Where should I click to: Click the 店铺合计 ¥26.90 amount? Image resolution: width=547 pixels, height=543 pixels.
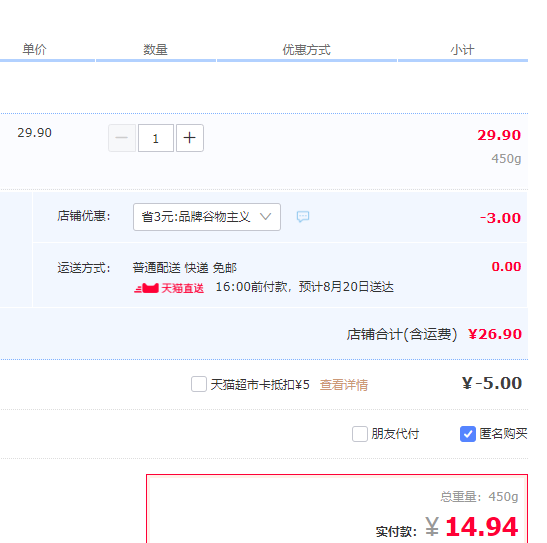click(495, 334)
